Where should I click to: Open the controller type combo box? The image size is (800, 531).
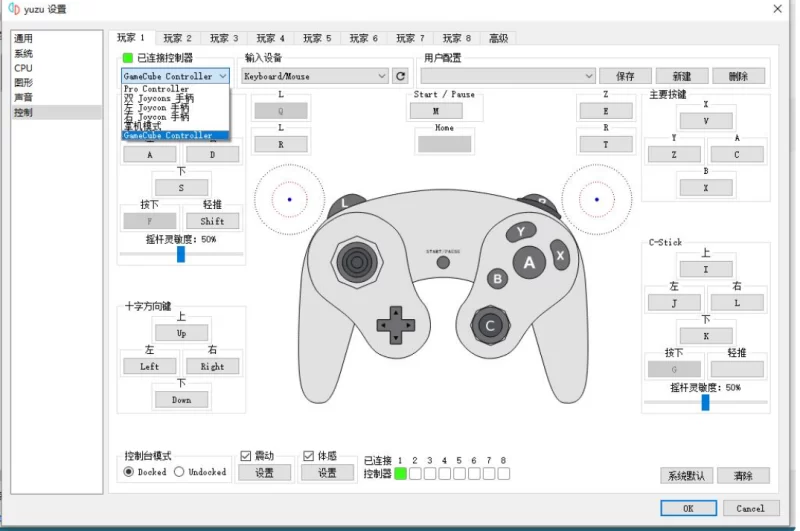pyautogui.click(x=176, y=76)
